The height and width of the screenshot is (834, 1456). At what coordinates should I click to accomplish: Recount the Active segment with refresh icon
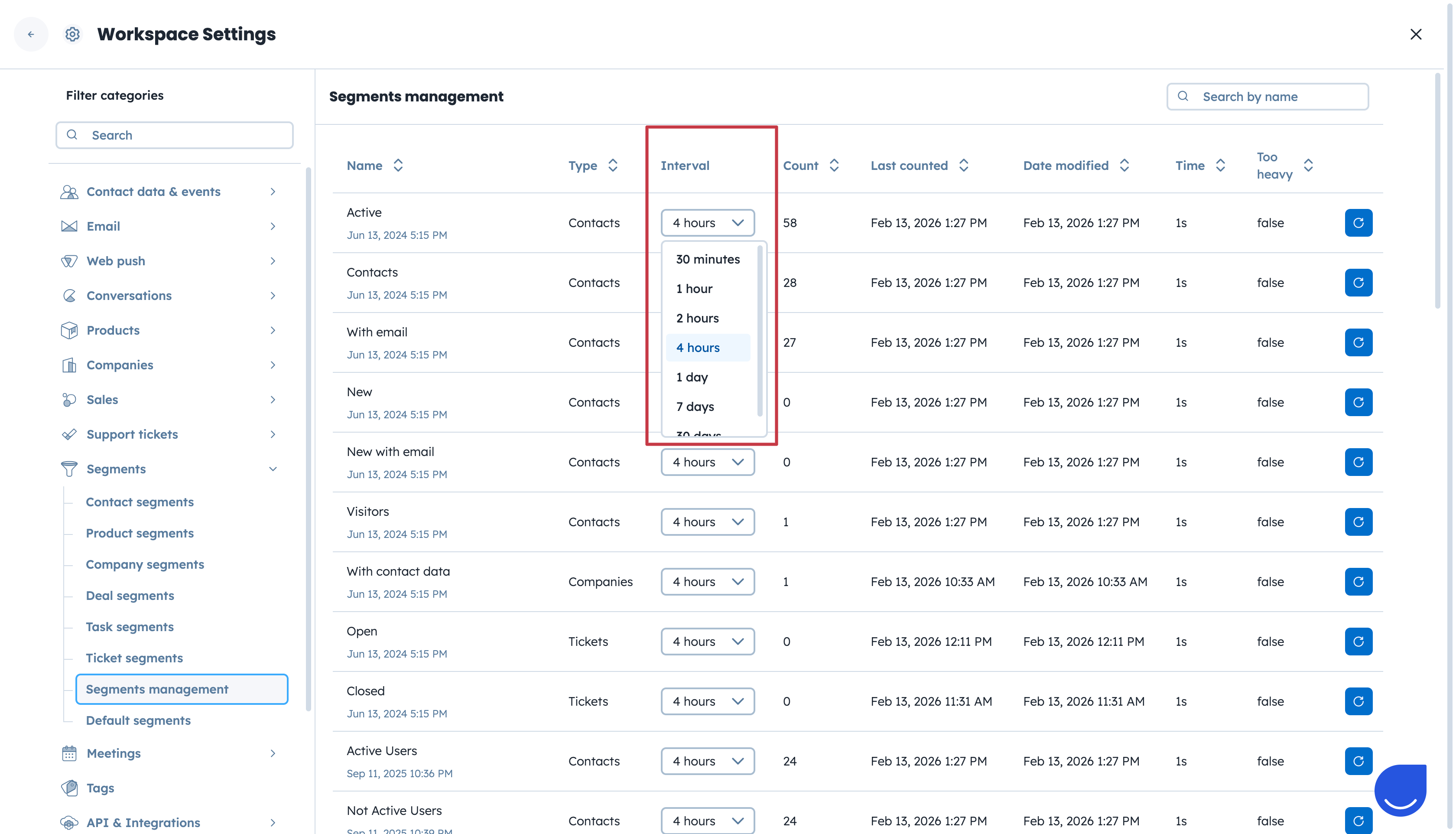coord(1358,223)
